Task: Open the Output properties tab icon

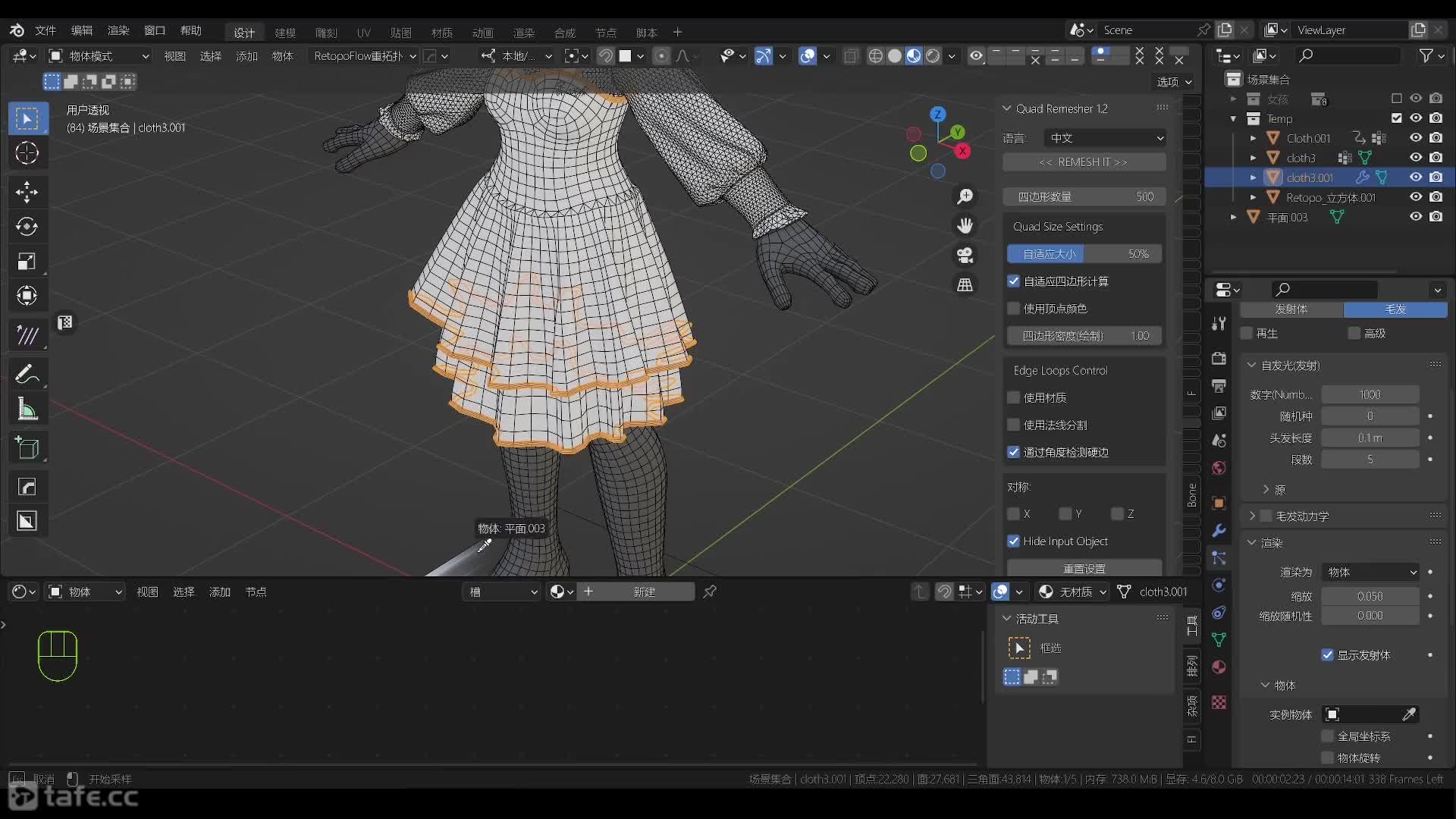Action: pos(1219,385)
